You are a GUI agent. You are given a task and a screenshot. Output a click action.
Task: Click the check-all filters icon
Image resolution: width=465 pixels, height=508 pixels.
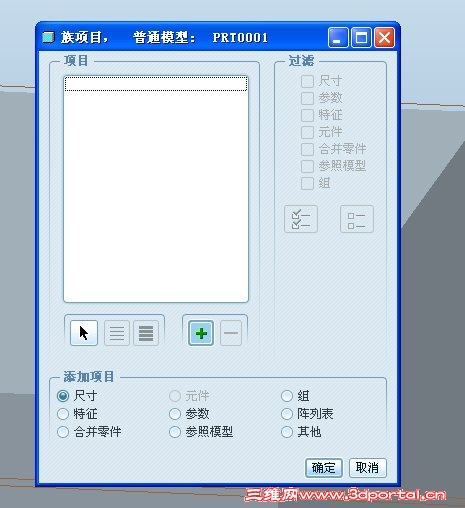pyautogui.click(x=301, y=219)
